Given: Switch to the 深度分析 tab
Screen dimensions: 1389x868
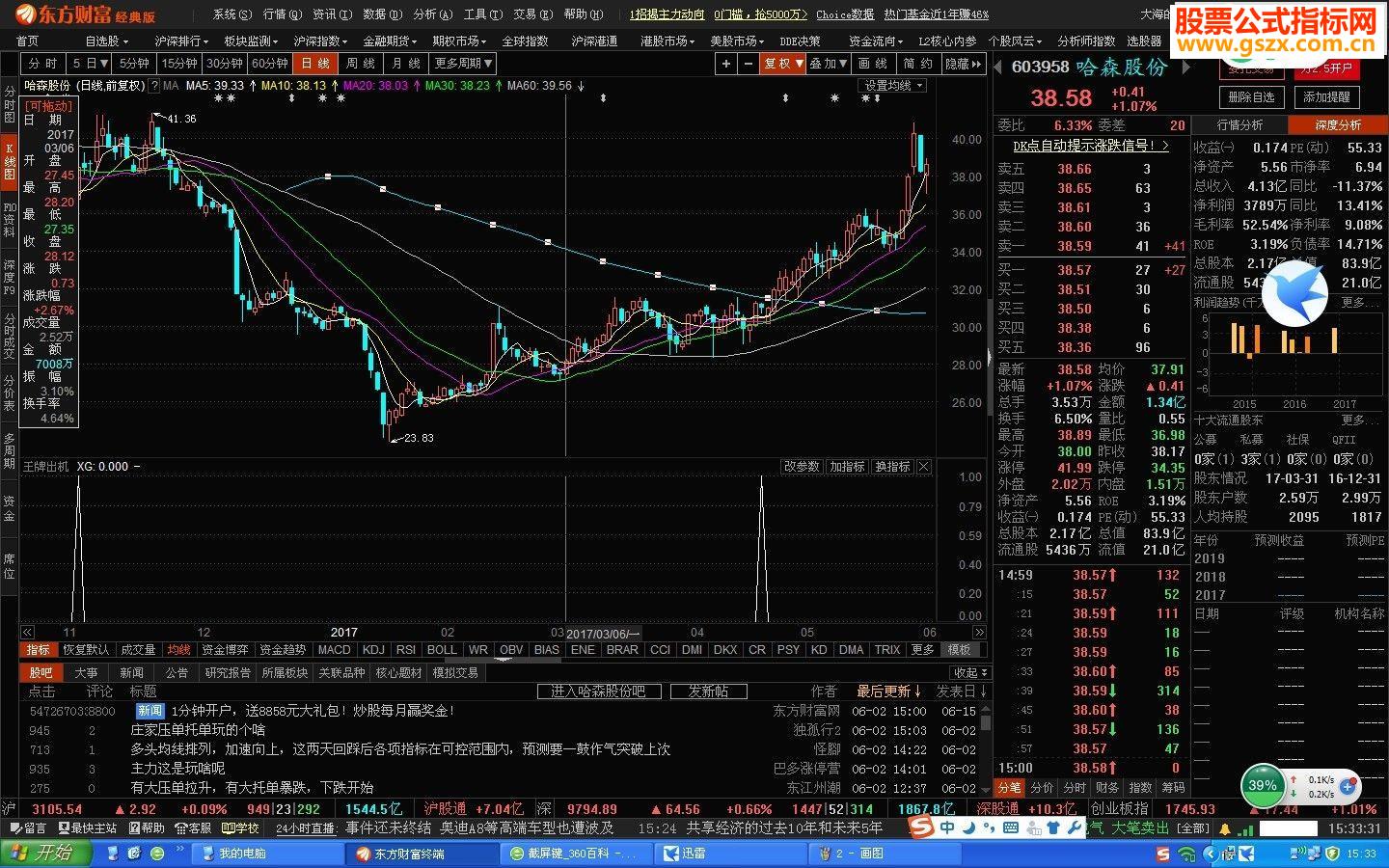Looking at the screenshot, I should click(1338, 125).
